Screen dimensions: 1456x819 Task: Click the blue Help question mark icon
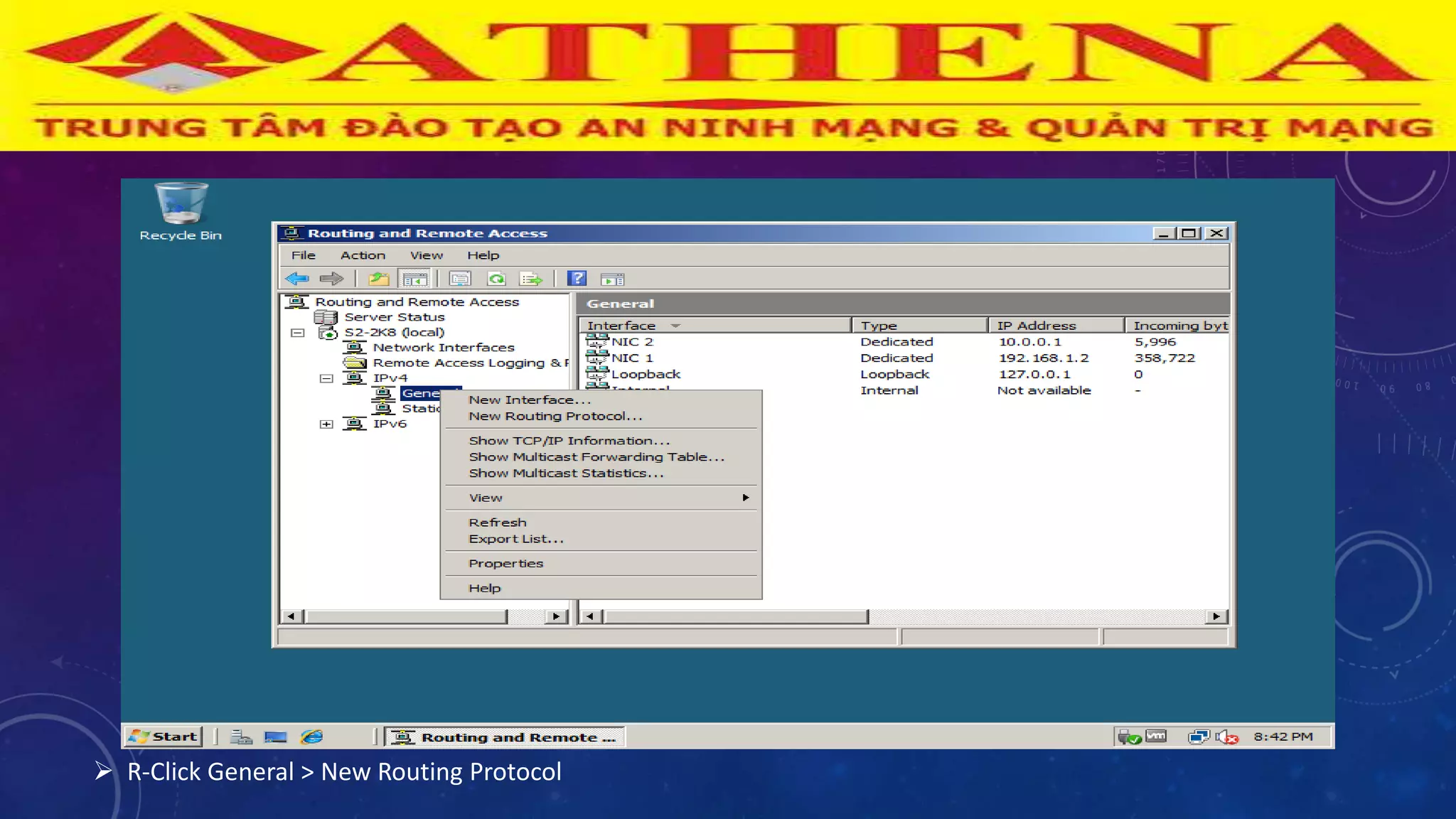point(577,279)
